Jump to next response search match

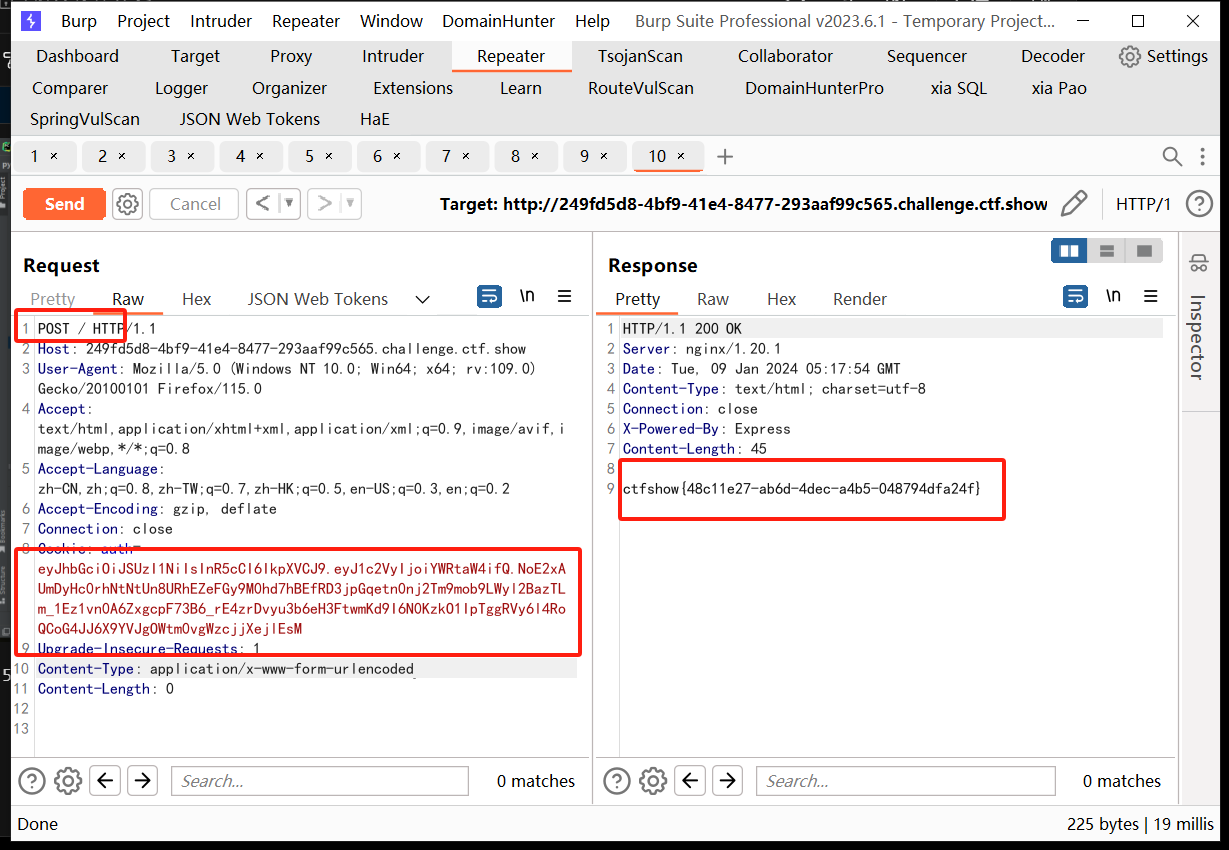pos(727,781)
